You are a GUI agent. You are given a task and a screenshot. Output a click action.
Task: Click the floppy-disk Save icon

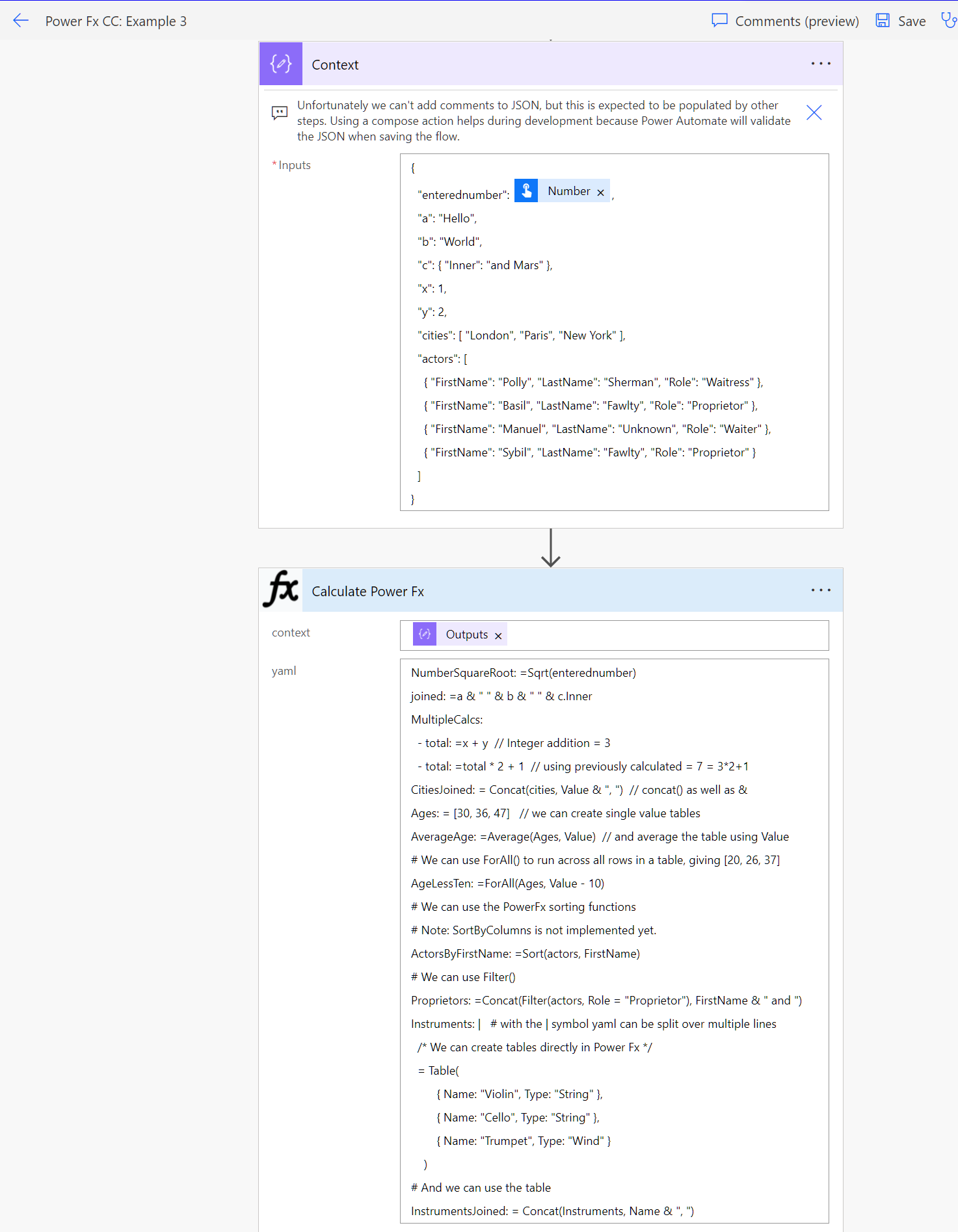883,21
